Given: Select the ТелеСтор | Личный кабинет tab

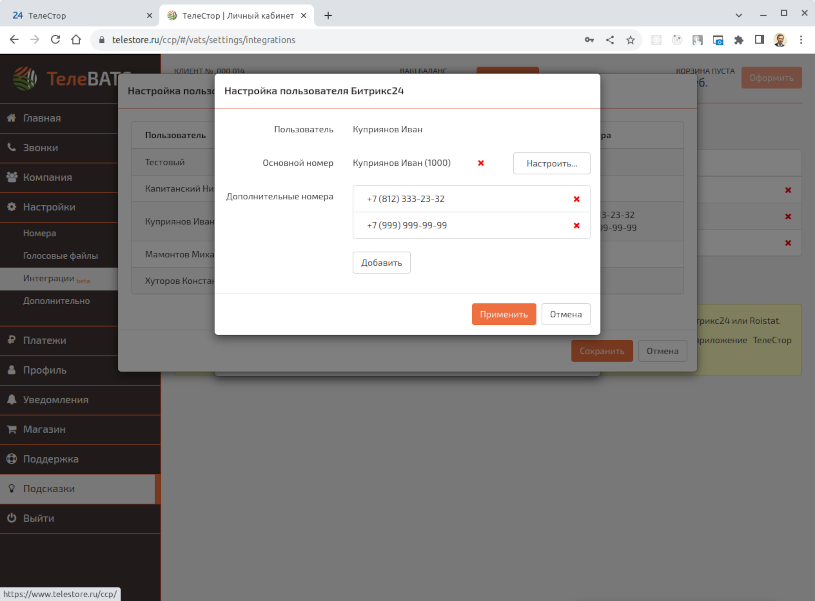Looking at the screenshot, I should click(x=237, y=16).
